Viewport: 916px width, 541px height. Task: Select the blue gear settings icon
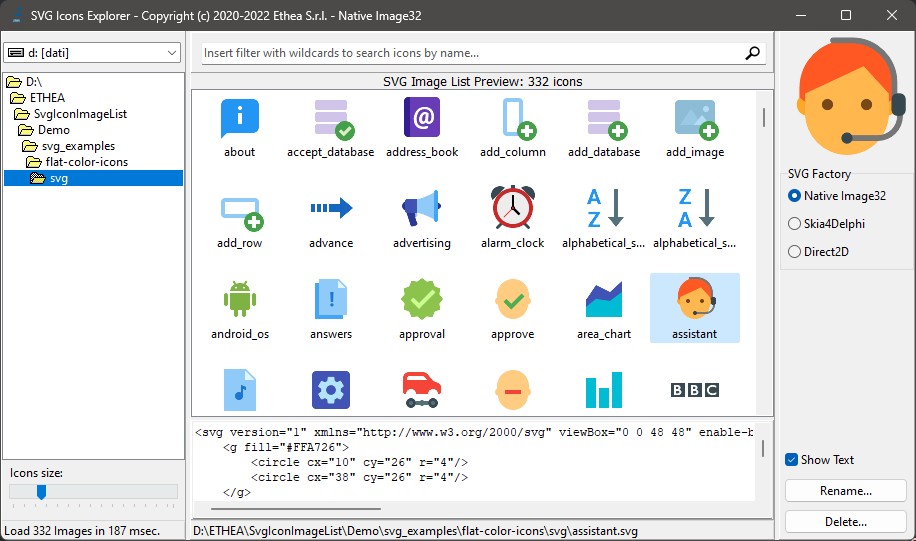pyautogui.click(x=331, y=390)
